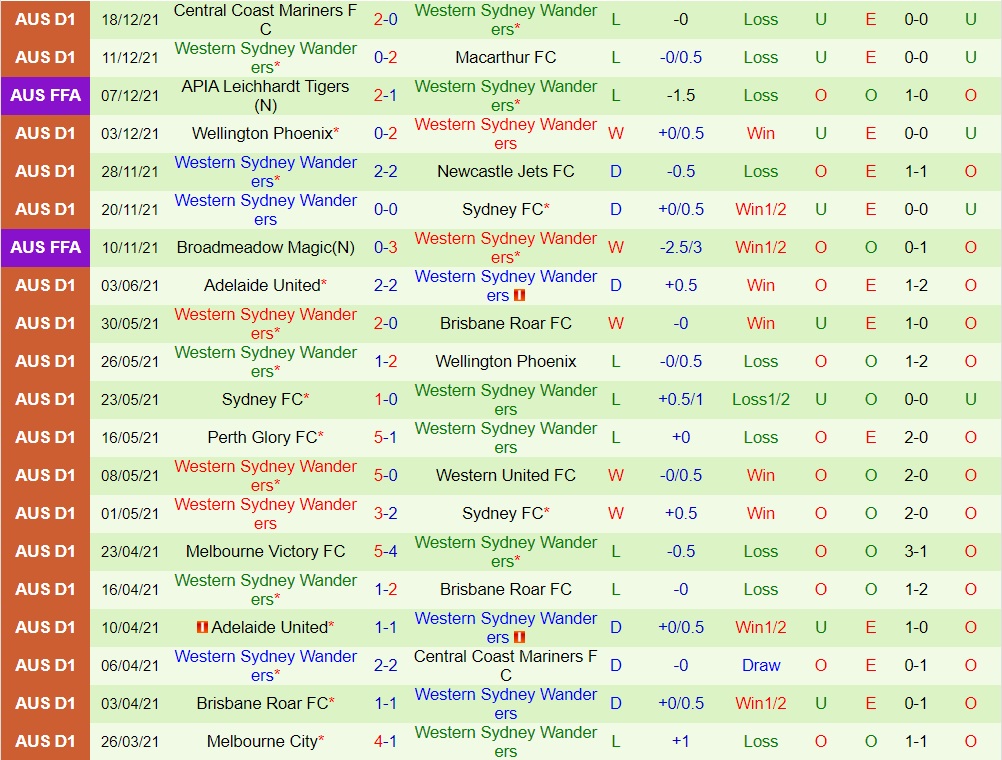Open Western United FC team link
The height and width of the screenshot is (760, 1002).
tap(505, 476)
